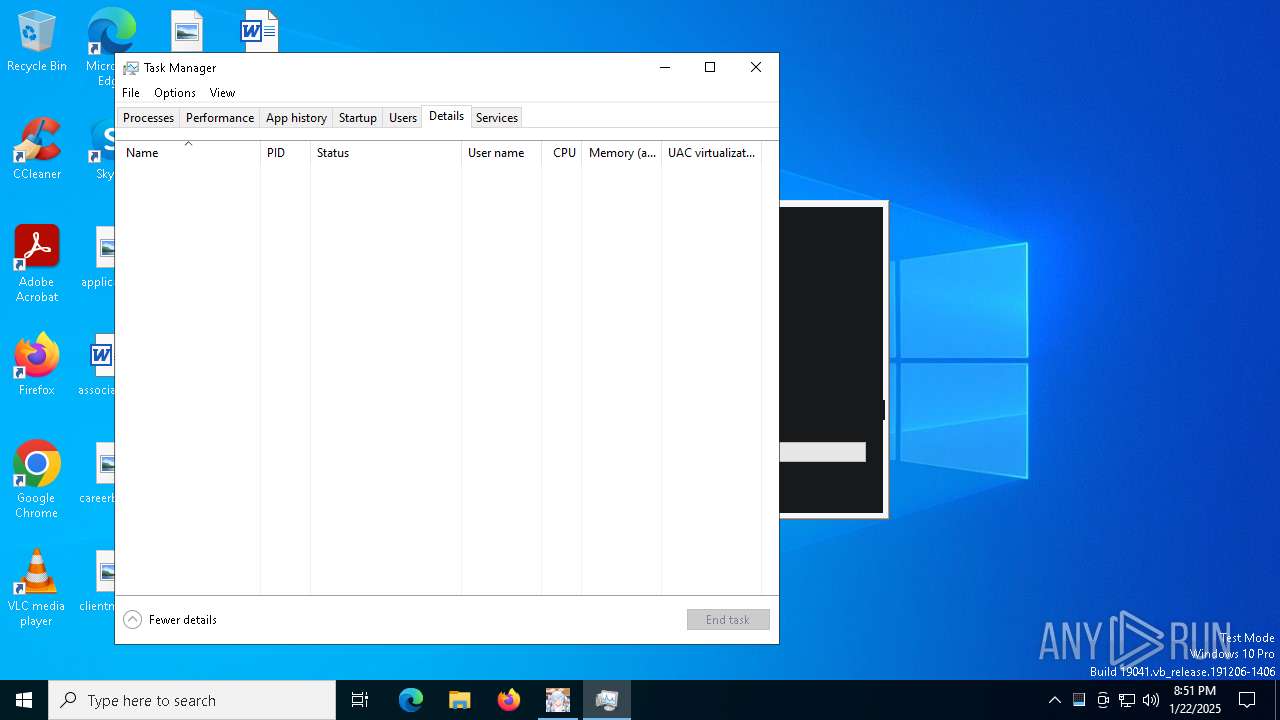Click the End task button

[x=728, y=620]
